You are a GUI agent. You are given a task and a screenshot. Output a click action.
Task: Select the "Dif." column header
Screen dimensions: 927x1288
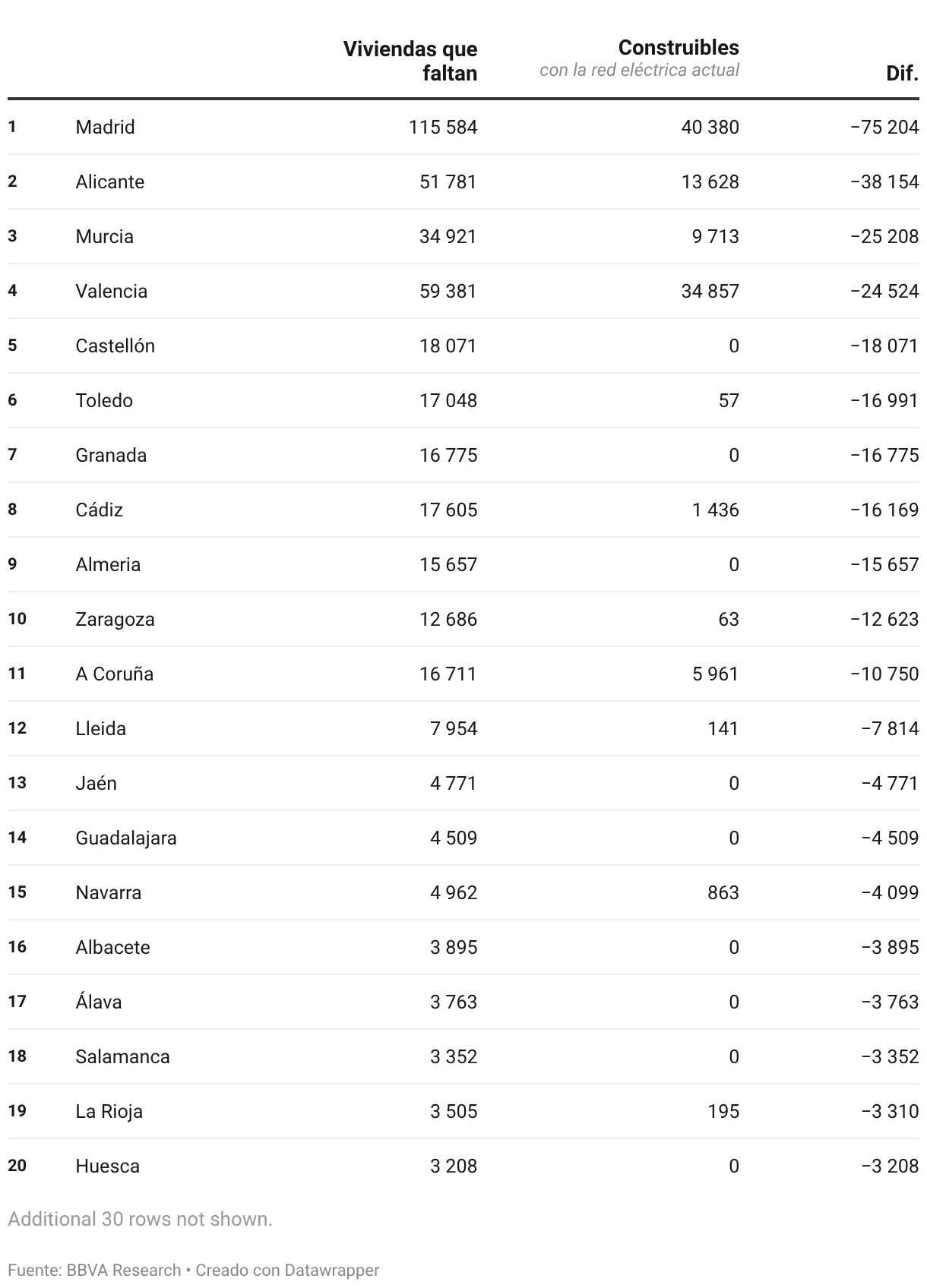902,74
